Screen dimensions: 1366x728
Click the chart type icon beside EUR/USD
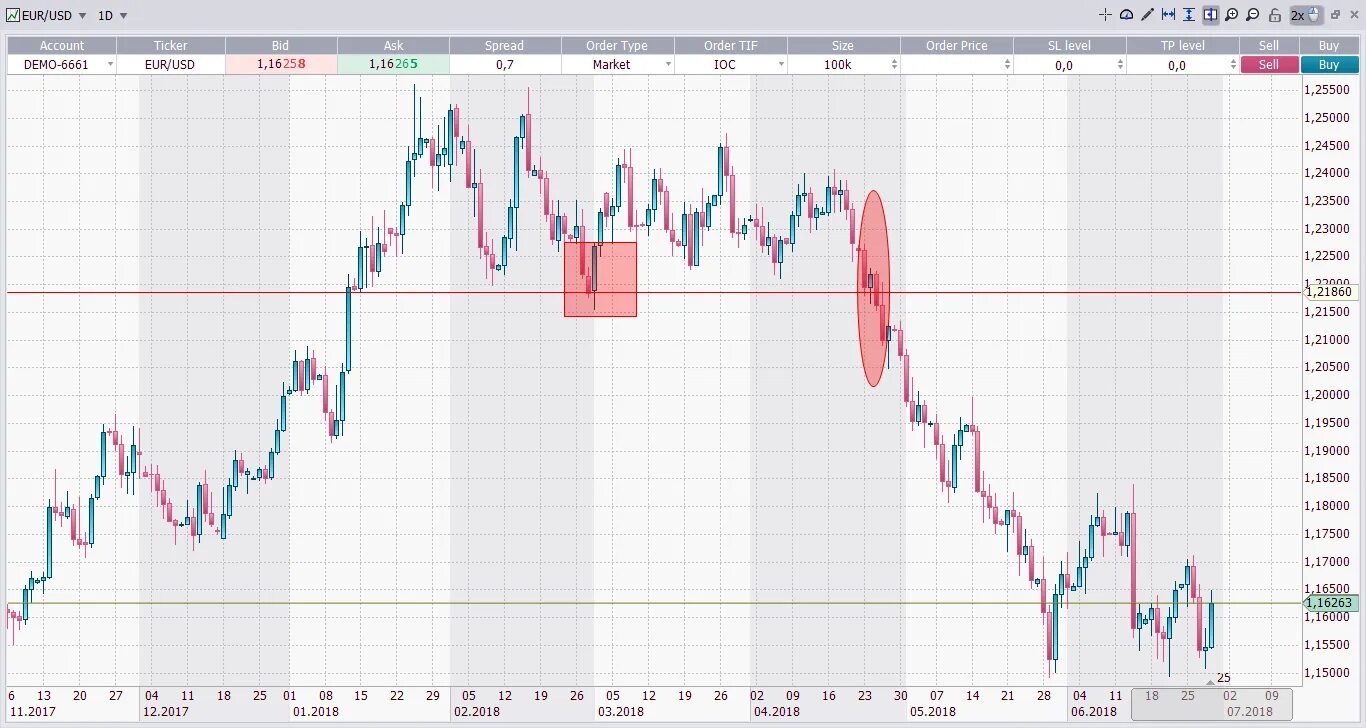tap(12, 16)
